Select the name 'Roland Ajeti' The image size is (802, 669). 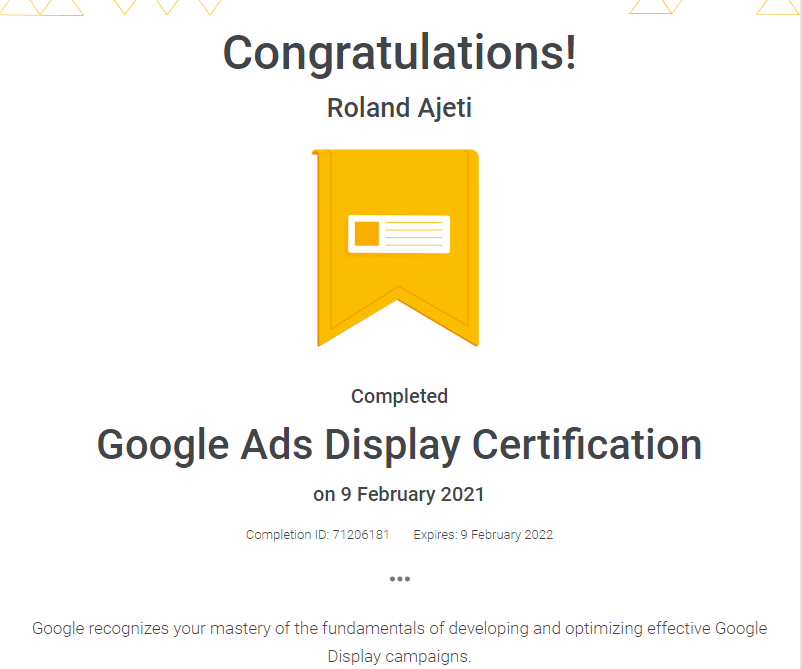[399, 108]
